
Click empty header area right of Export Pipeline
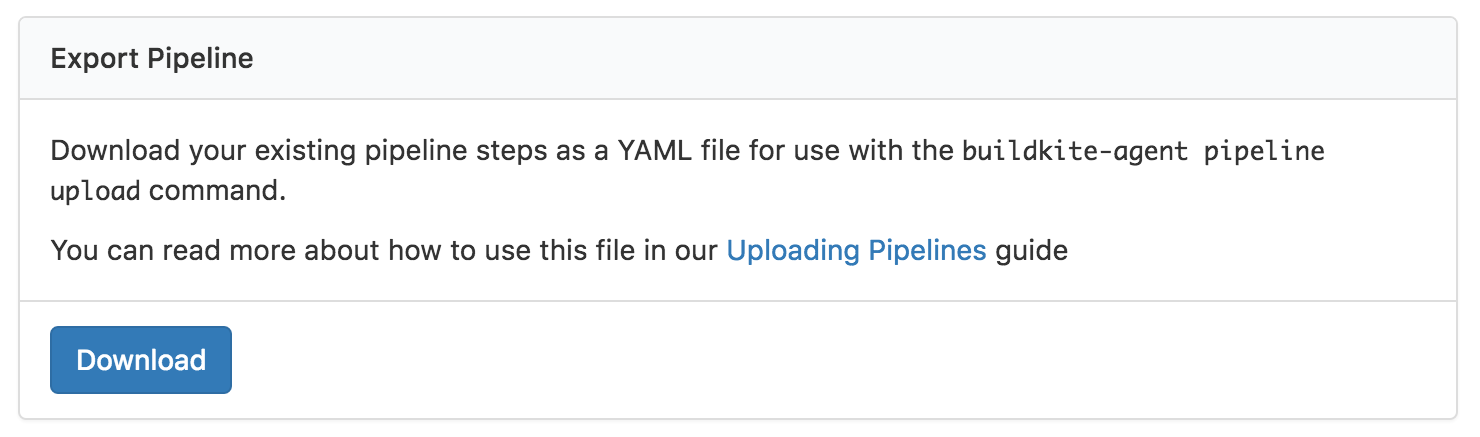[x=800, y=58]
